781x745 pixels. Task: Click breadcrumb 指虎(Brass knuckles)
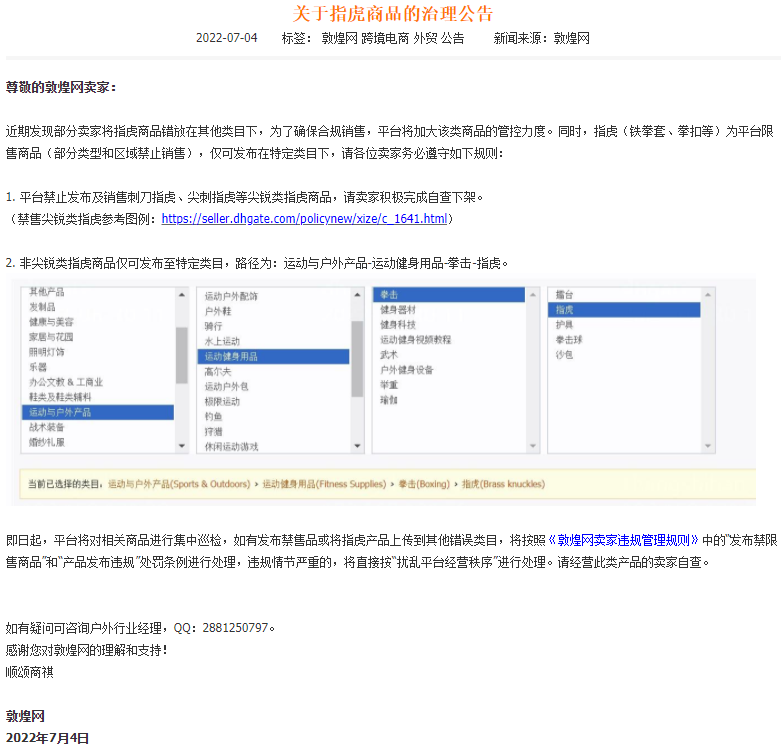[x=503, y=484]
